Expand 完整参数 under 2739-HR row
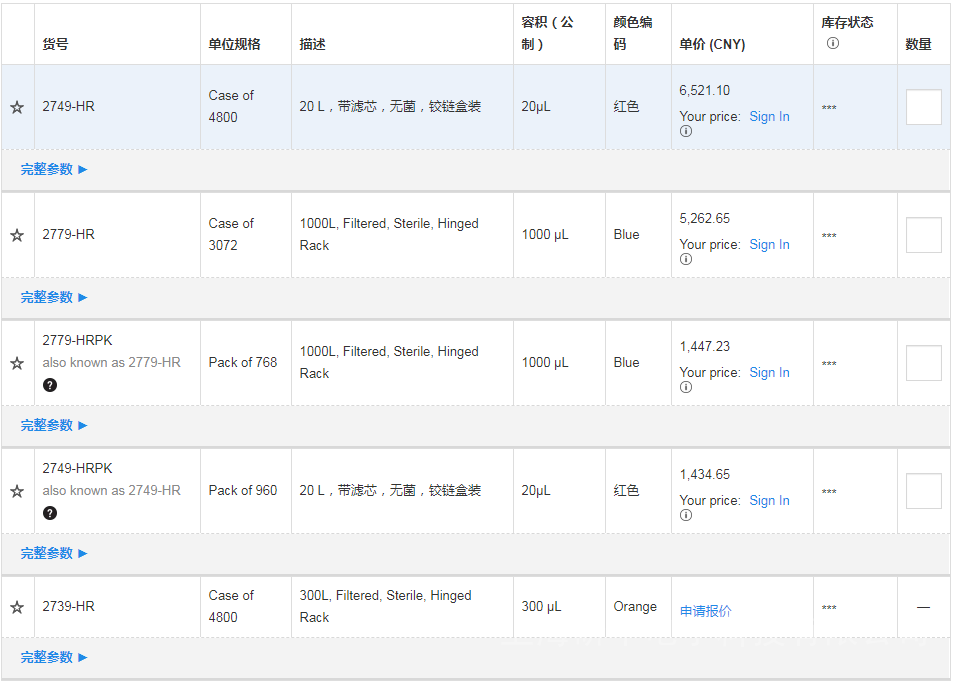The image size is (954, 681). pos(54,657)
